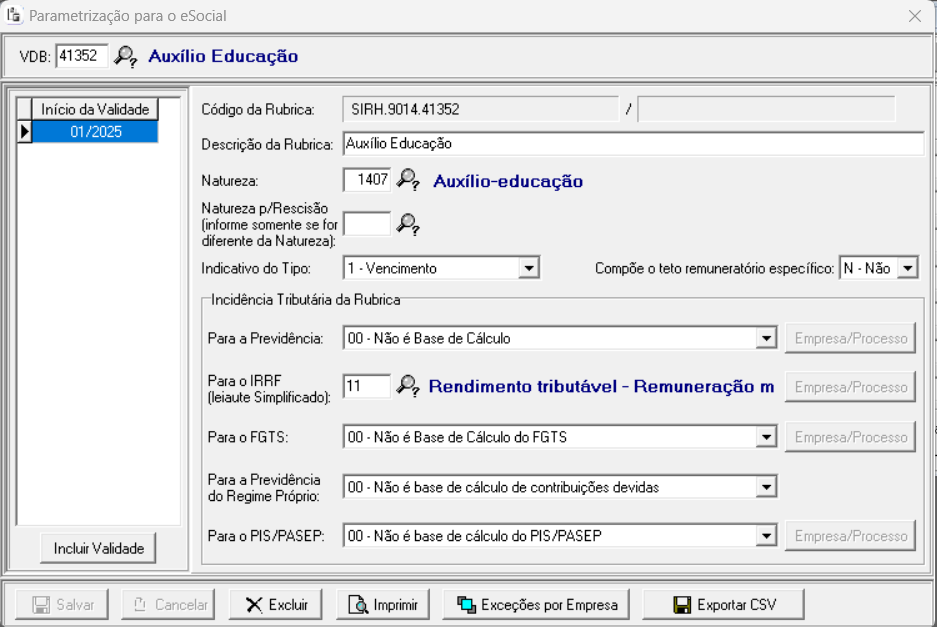Image resolution: width=937 pixels, height=627 pixels.
Task: Select the 01/2025 validity row
Action: point(95,132)
